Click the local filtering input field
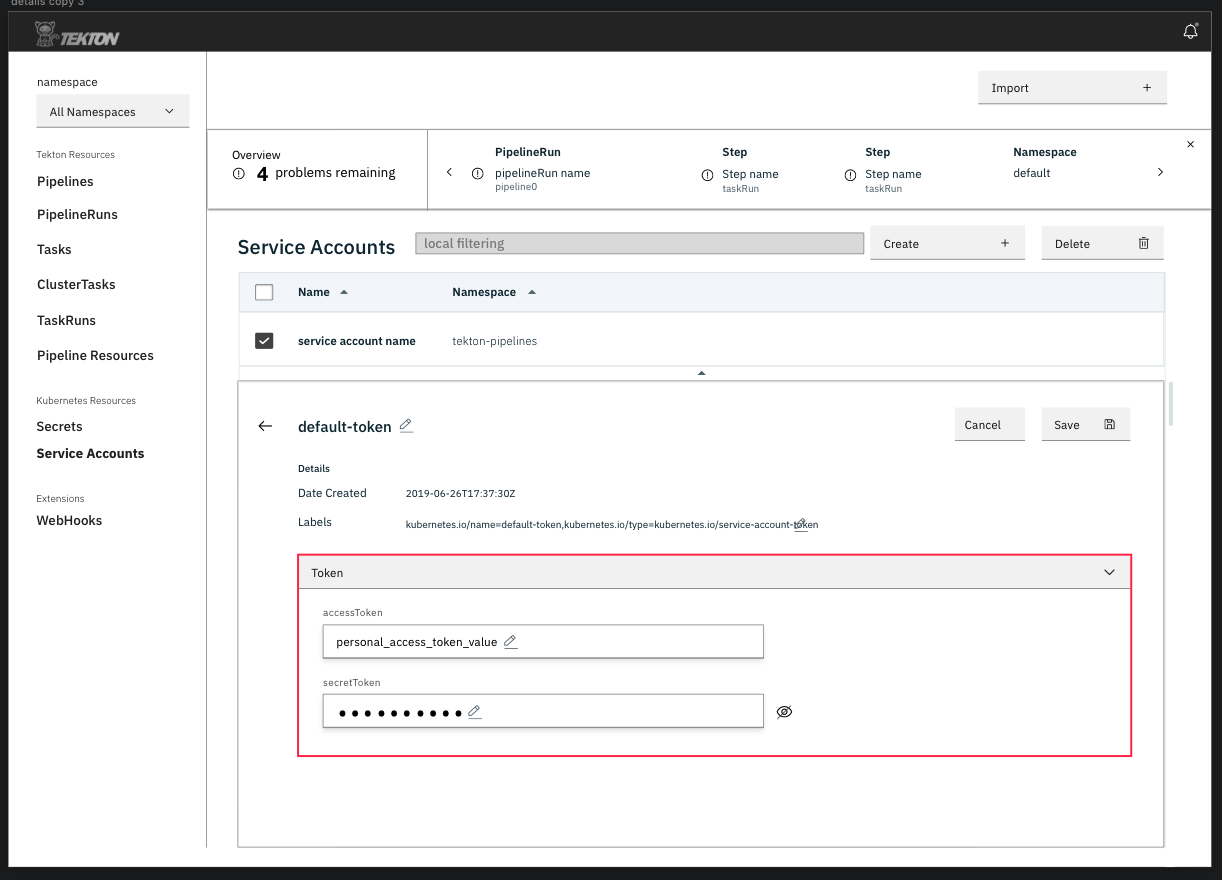The height and width of the screenshot is (880, 1222). click(x=639, y=242)
